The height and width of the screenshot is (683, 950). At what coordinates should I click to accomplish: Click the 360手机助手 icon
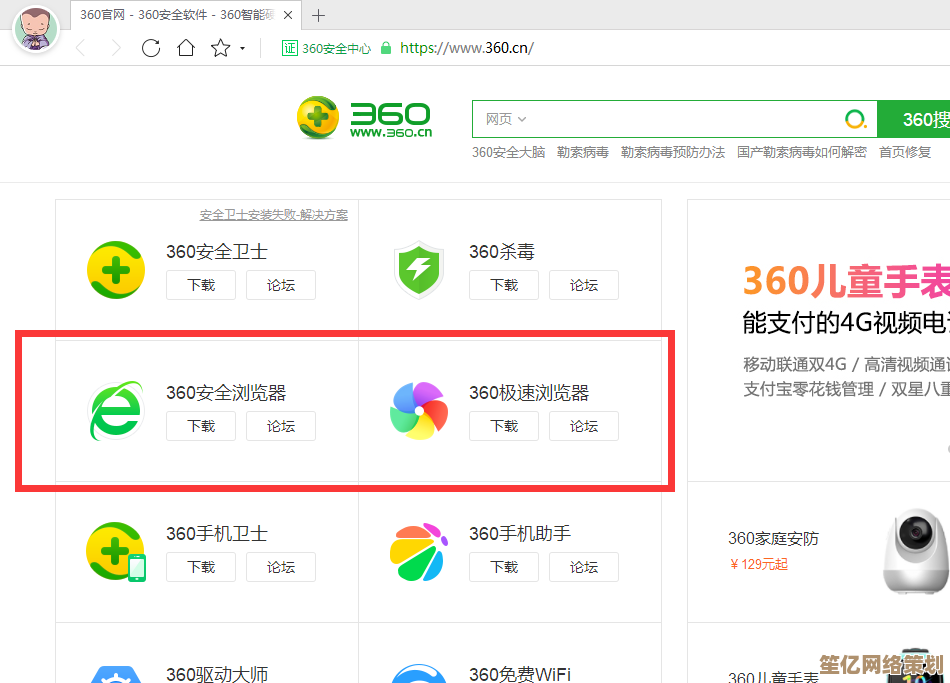tap(419, 552)
